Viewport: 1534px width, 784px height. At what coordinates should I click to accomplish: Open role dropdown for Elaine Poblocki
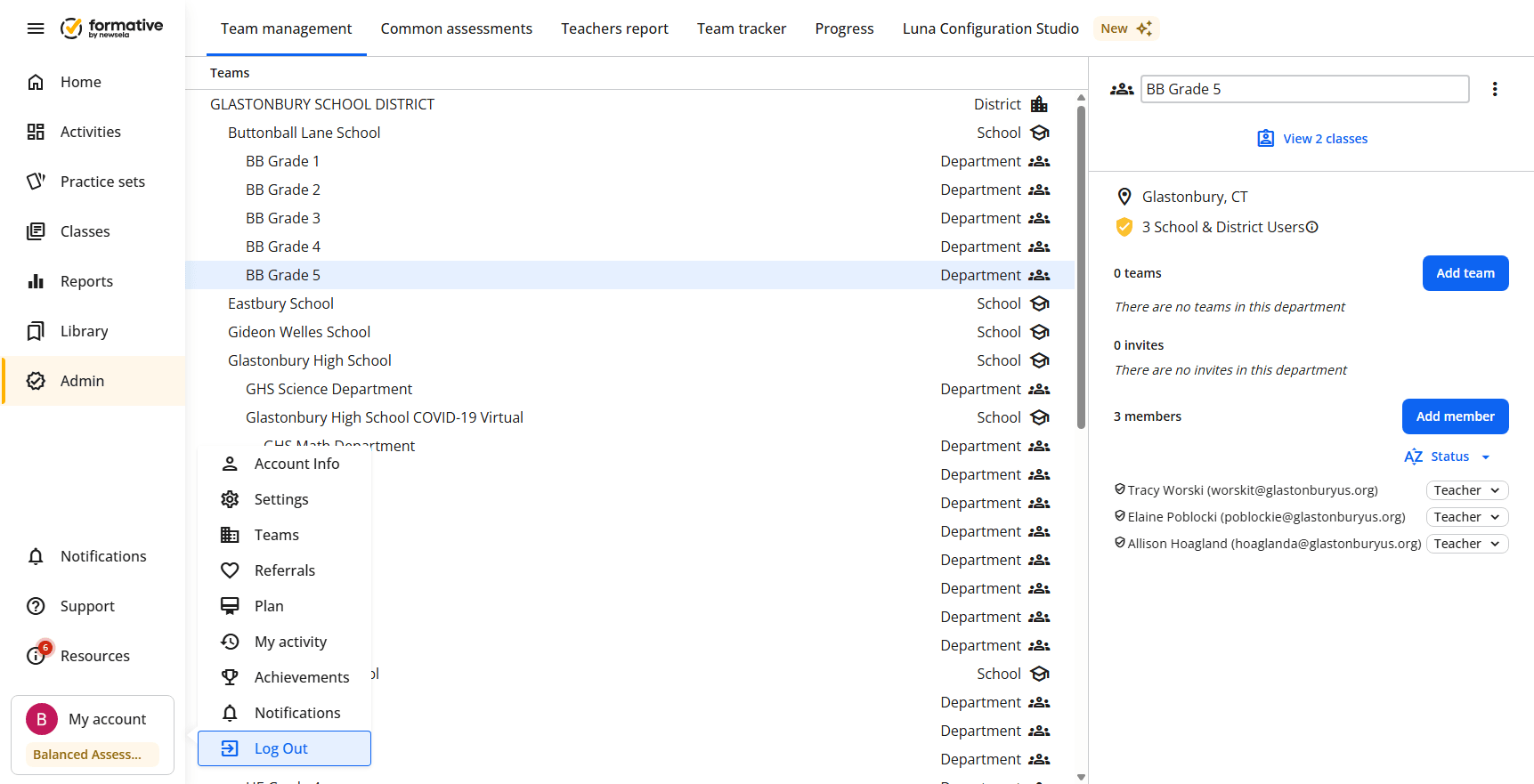point(1467,517)
